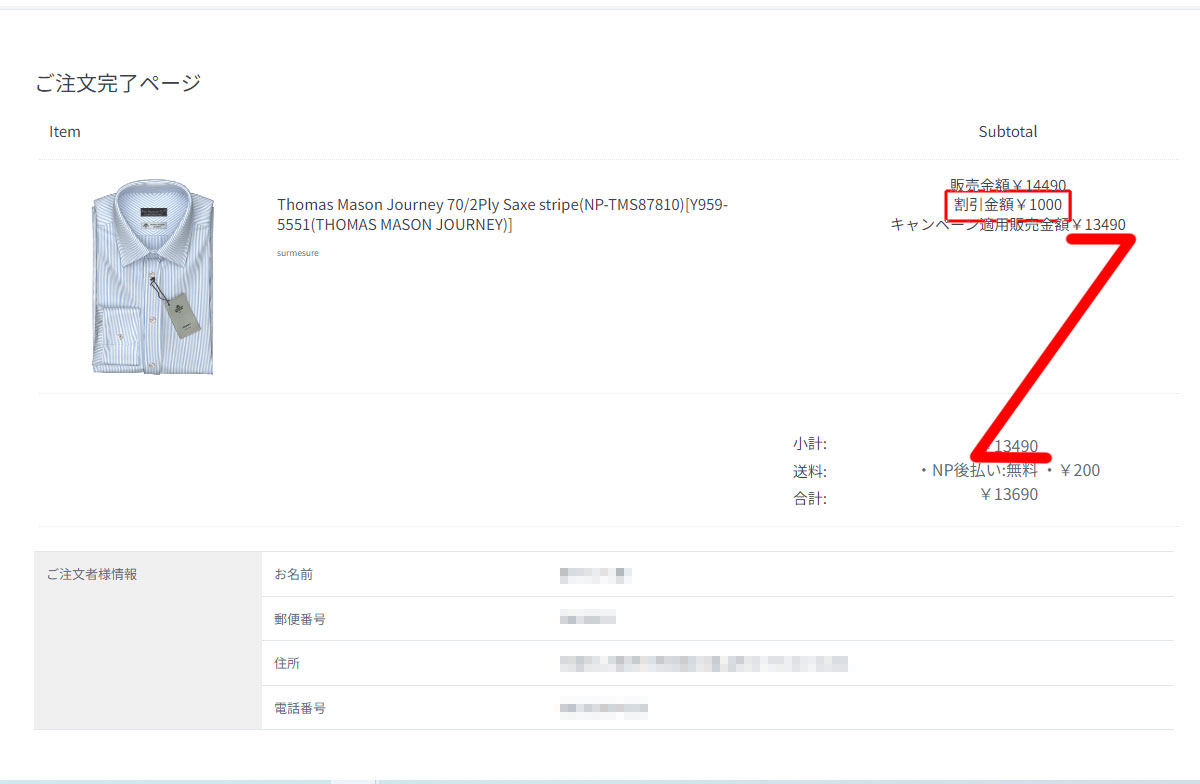The image size is (1200, 784).
Task: Click the お名前 row label
Action: [x=293, y=574]
